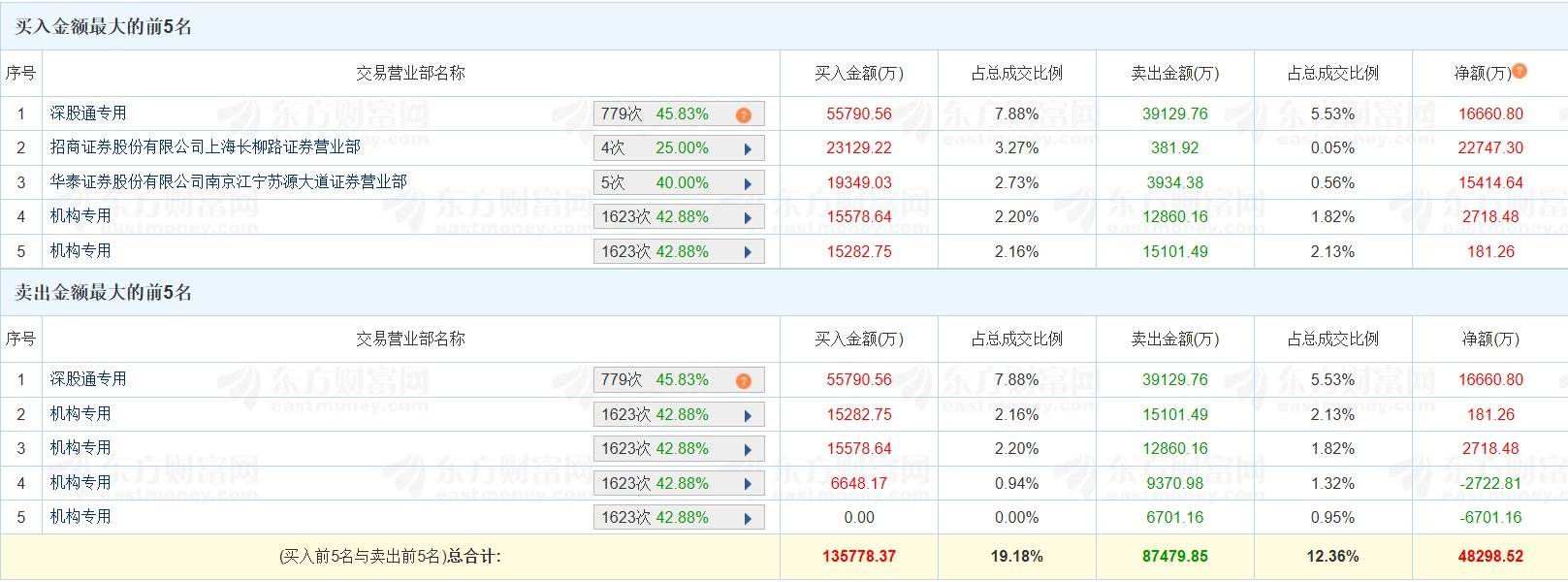Open 招商证券股份有限公司上海长柳路证券营业部 link
The width and height of the screenshot is (1568, 582).
pos(206,147)
